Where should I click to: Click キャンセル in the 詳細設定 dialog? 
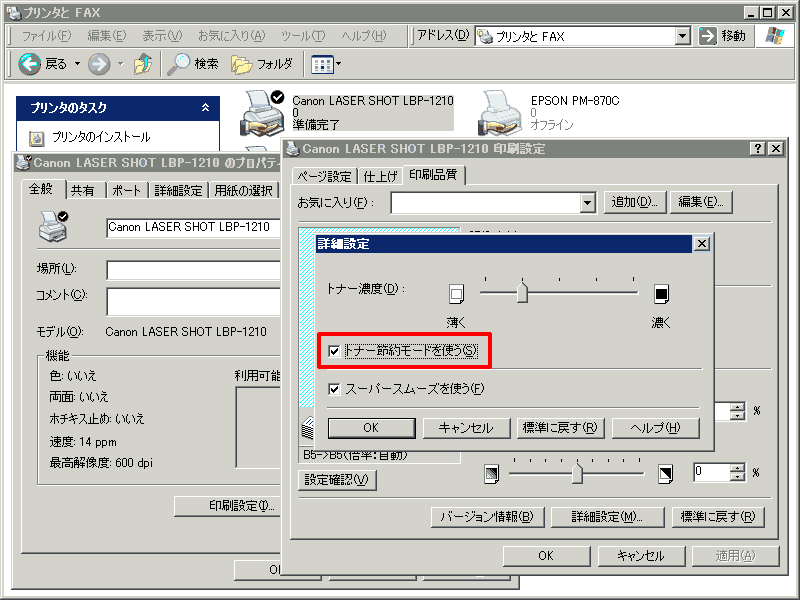click(466, 428)
